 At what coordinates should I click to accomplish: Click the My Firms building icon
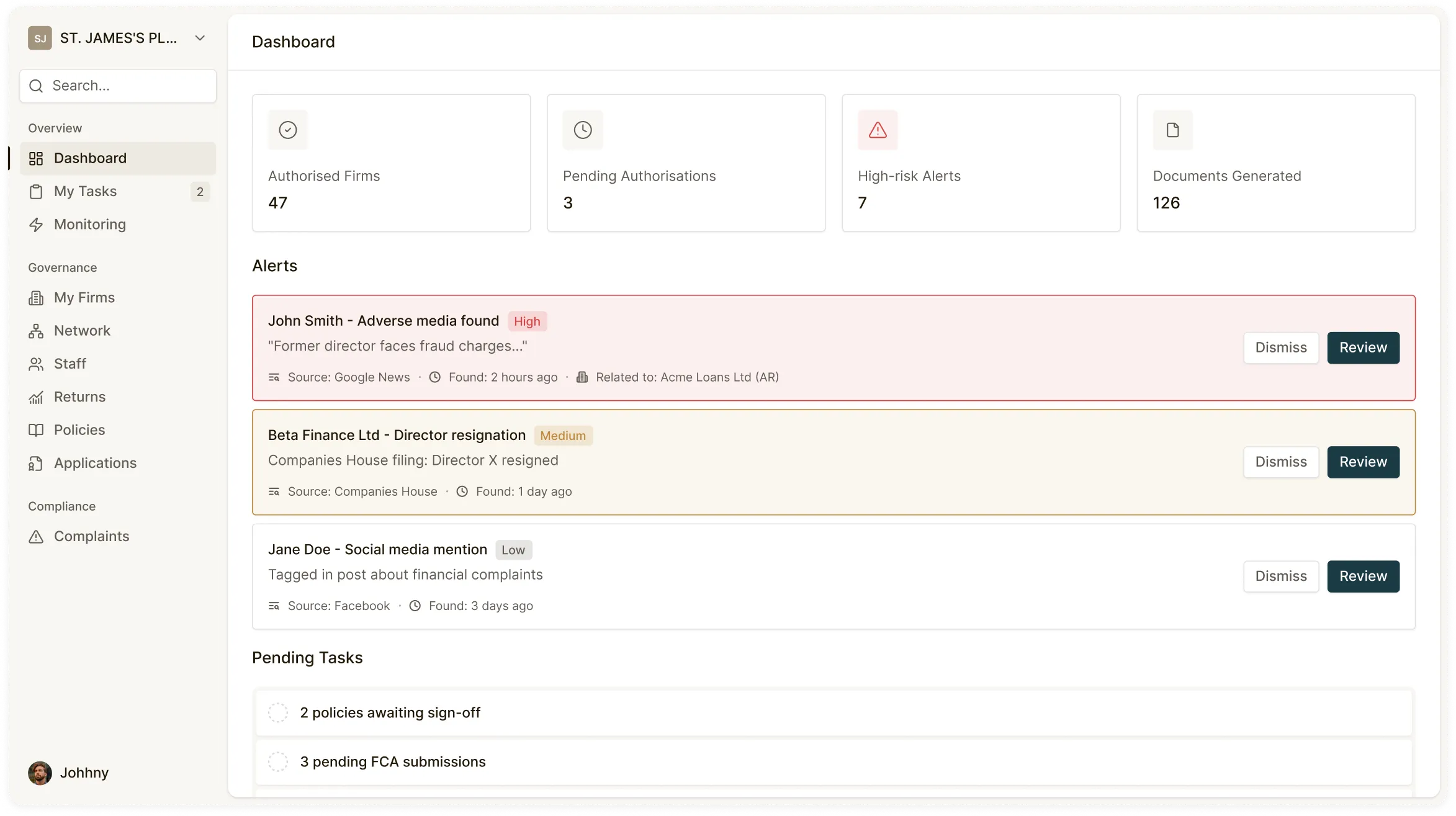pos(37,297)
